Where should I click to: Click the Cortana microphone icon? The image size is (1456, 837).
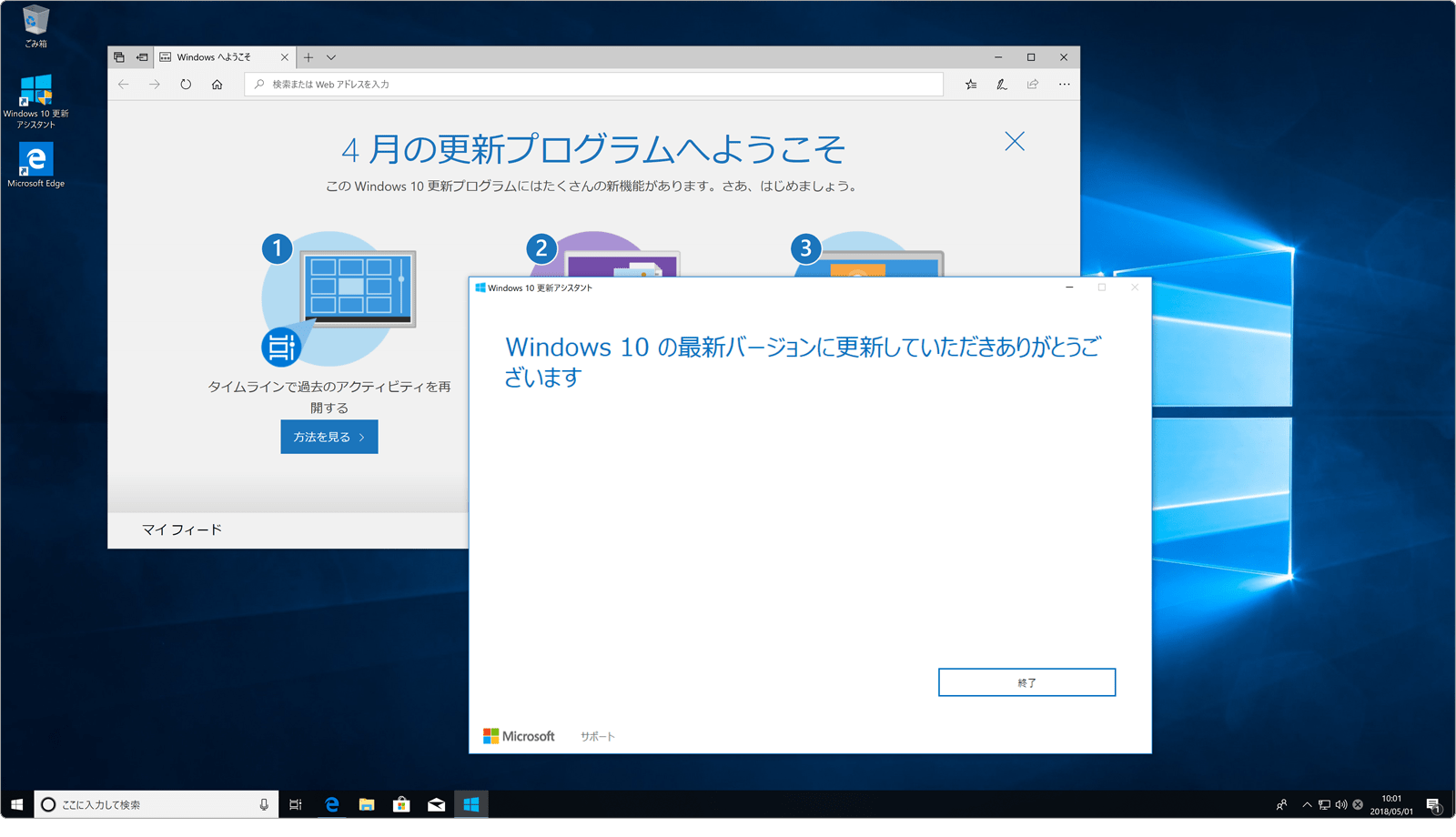pyautogui.click(x=264, y=804)
